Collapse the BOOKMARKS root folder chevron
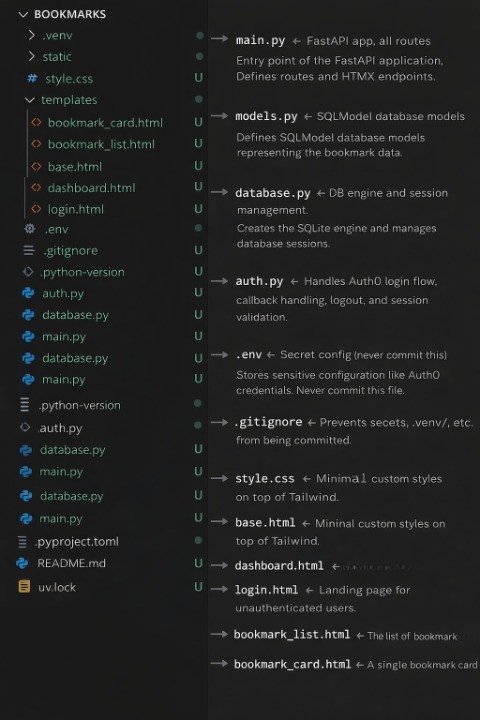Image resolution: width=480 pixels, height=720 pixels. pos(23,15)
